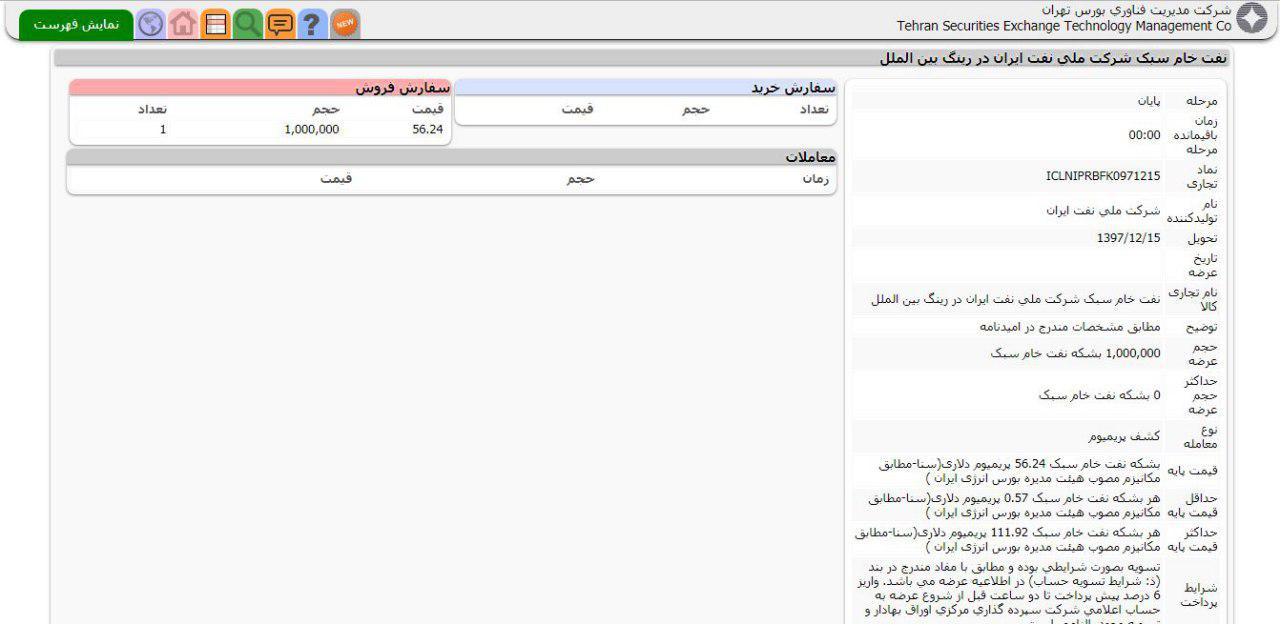Click the symbol code ICLNIPRBFK0971215
The width and height of the screenshot is (1280, 624).
pos(1103,176)
